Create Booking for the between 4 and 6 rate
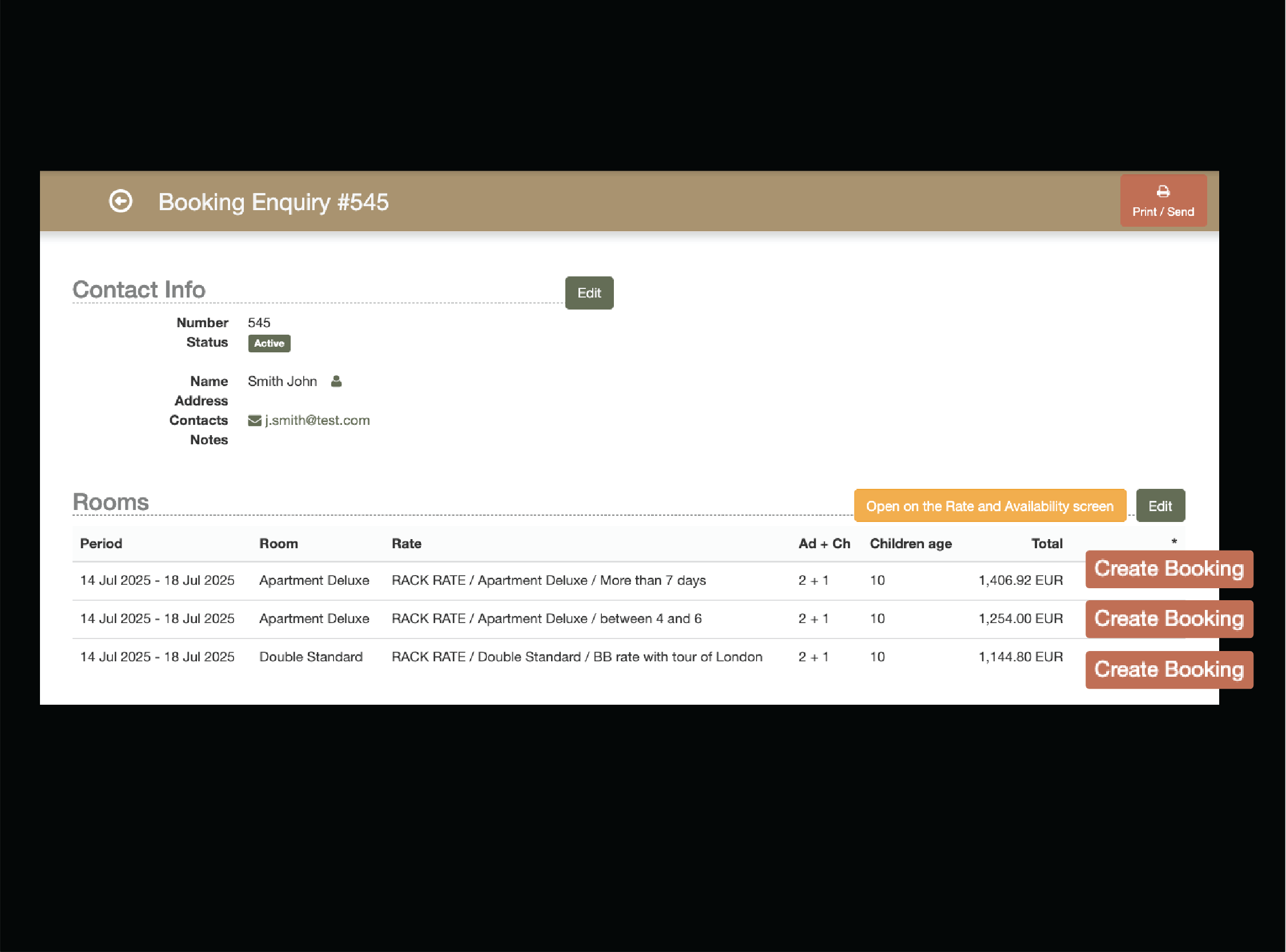The height and width of the screenshot is (952, 1286). point(1168,619)
